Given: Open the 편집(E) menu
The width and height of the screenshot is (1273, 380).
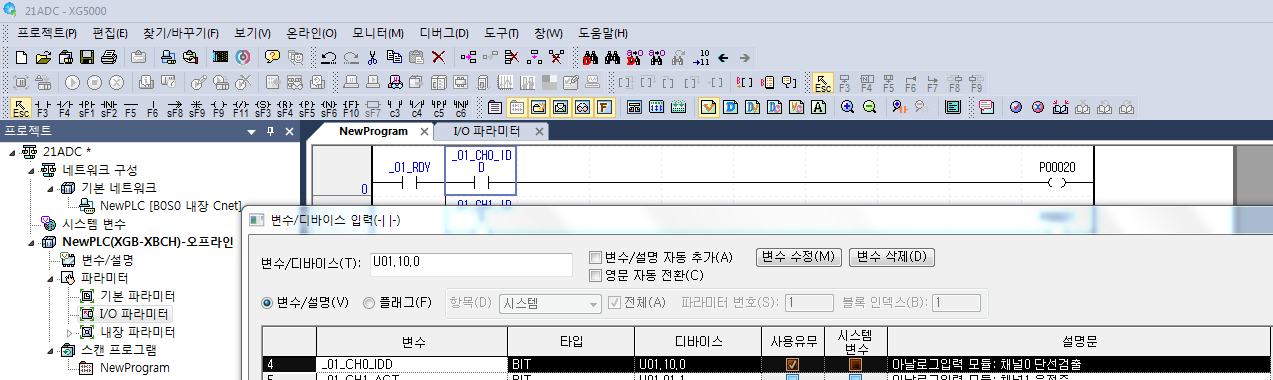Looking at the screenshot, I should [111, 33].
